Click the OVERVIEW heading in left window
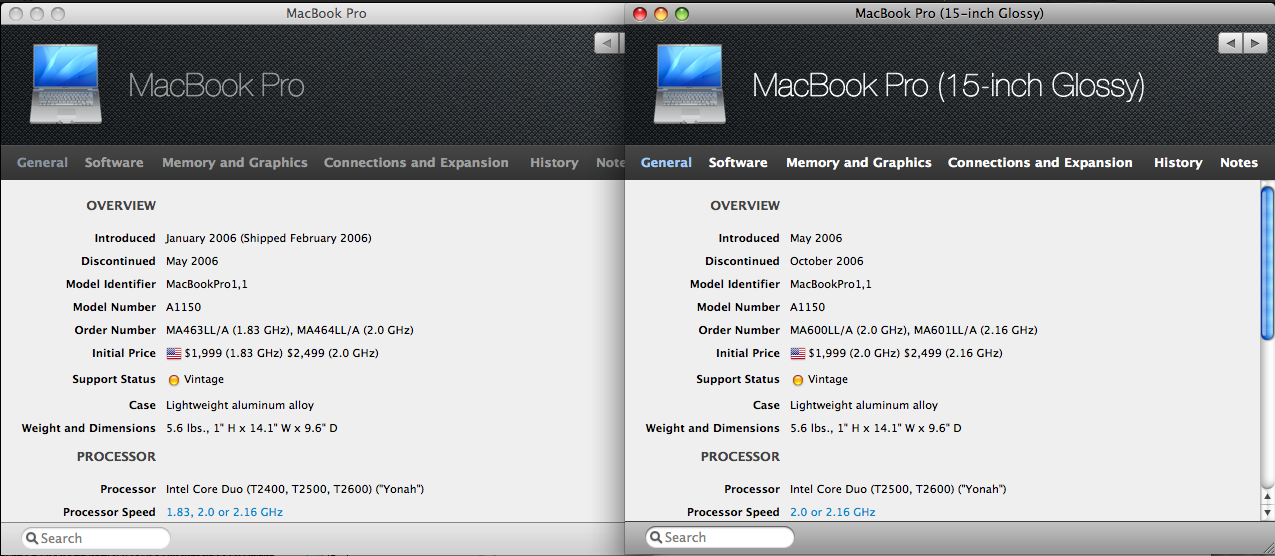The image size is (1275, 556). (x=121, y=205)
